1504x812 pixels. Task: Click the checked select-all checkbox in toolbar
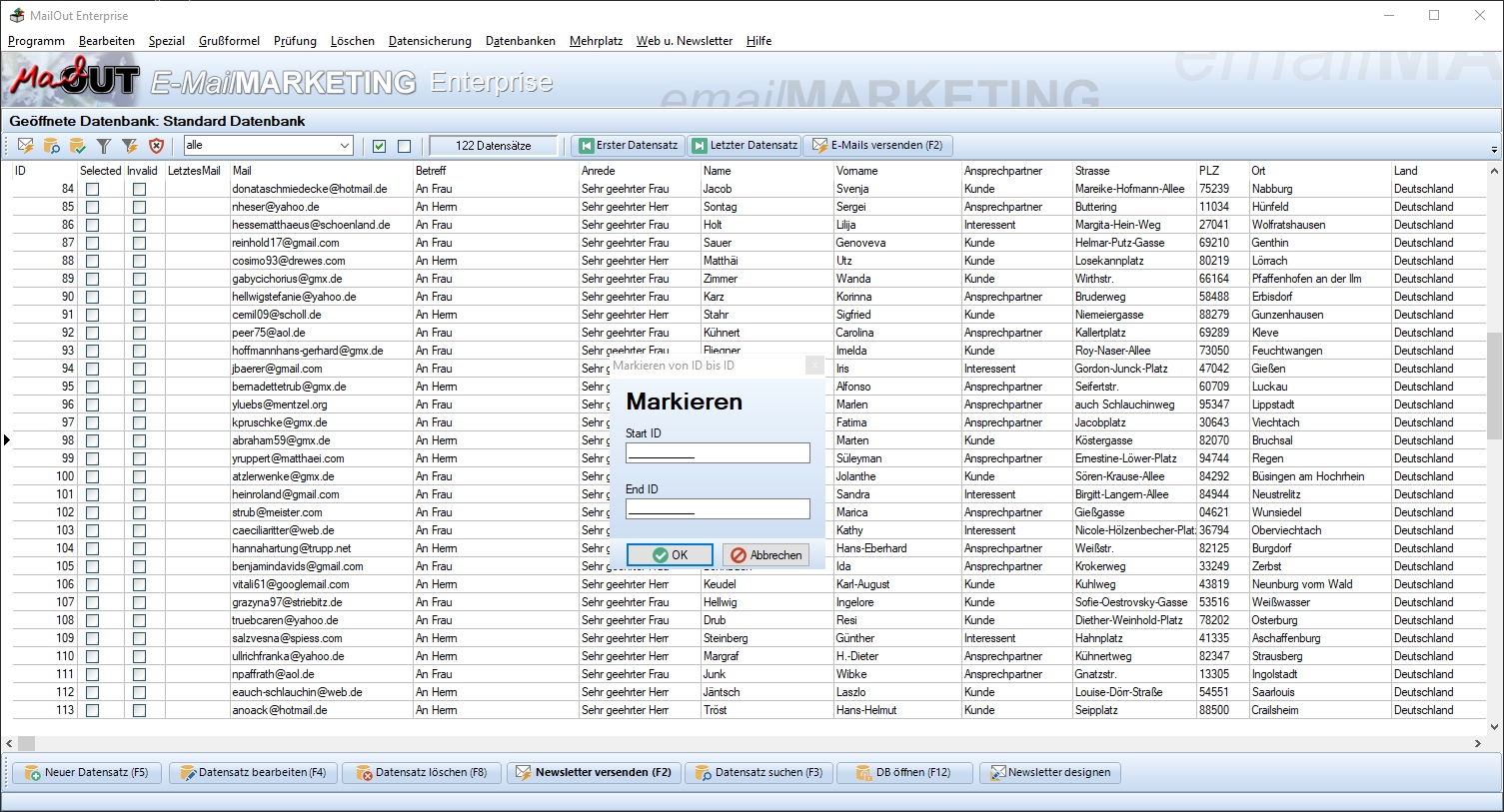point(379,146)
